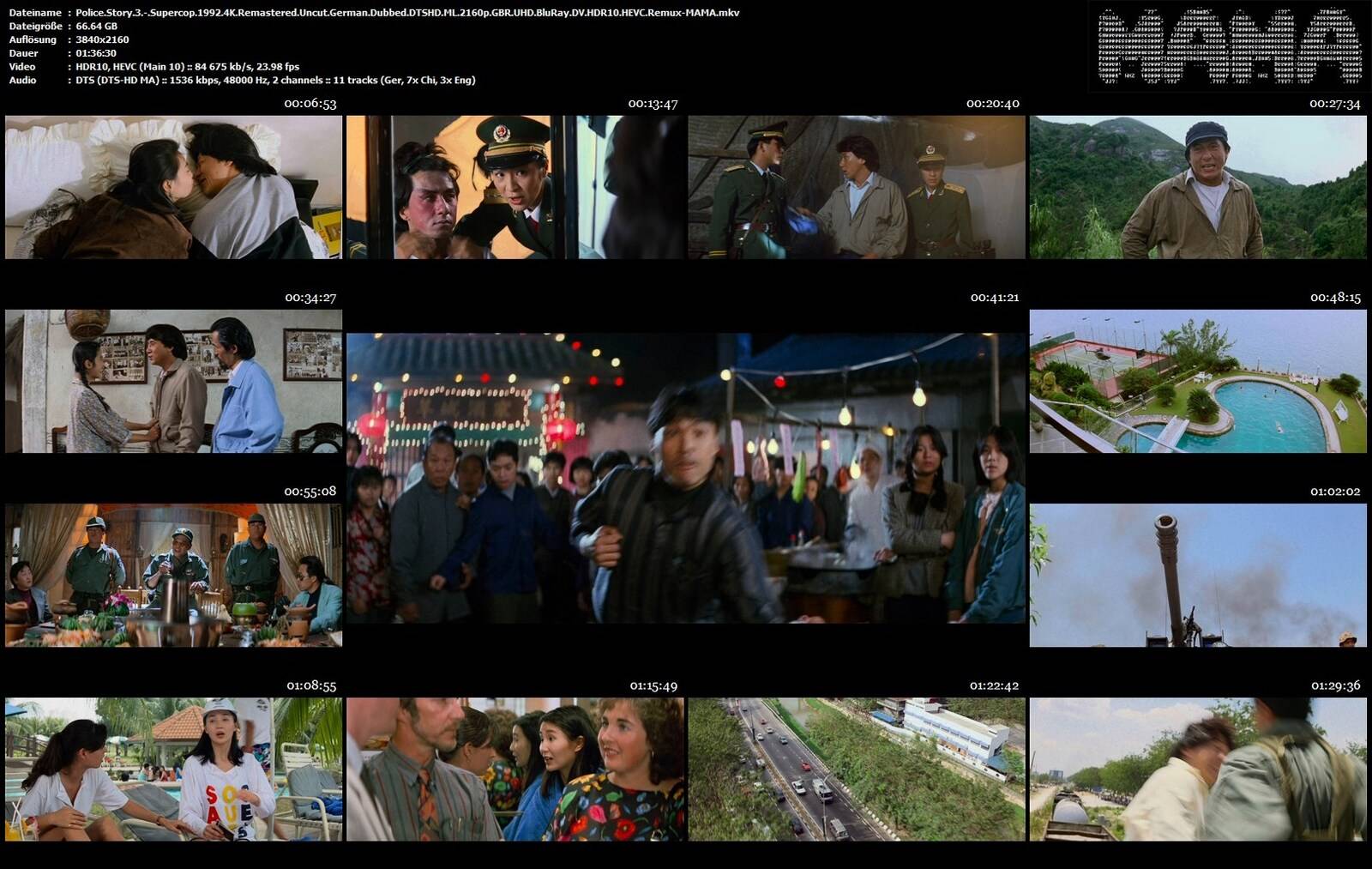Click the 01:22:42 timestamp label
Screen dimensions: 1372x869
(995, 686)
